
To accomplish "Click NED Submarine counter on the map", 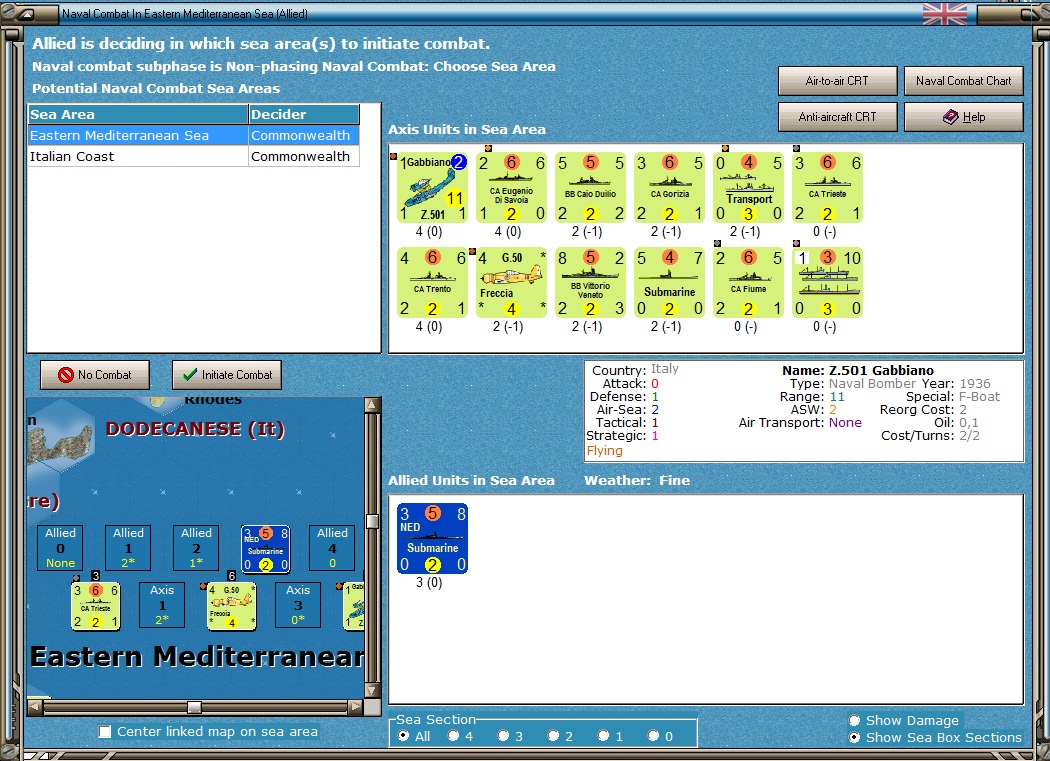I will 265,549.
